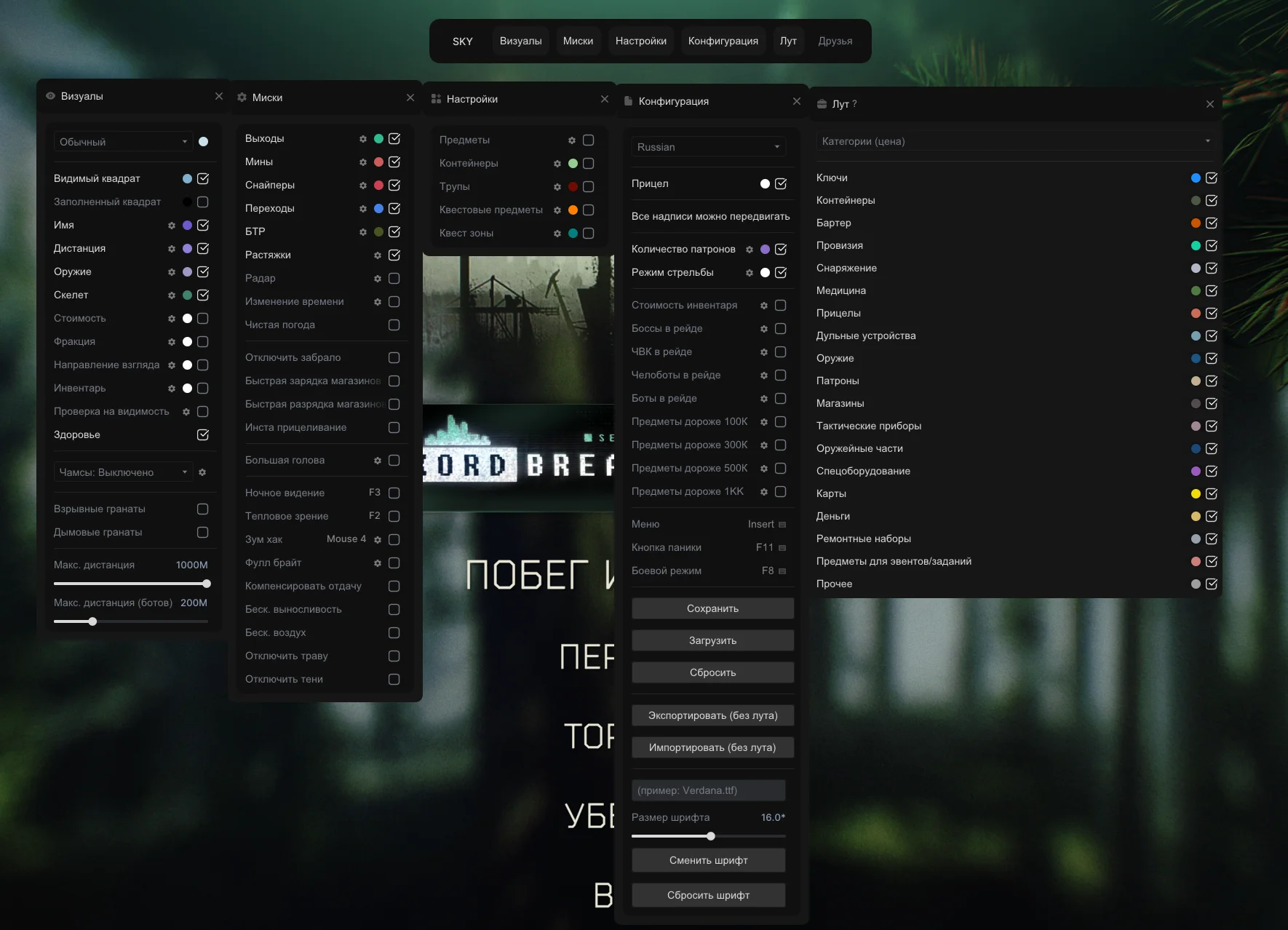Click the Боевой режим F8 keybind icon

(x=782, y=571)
